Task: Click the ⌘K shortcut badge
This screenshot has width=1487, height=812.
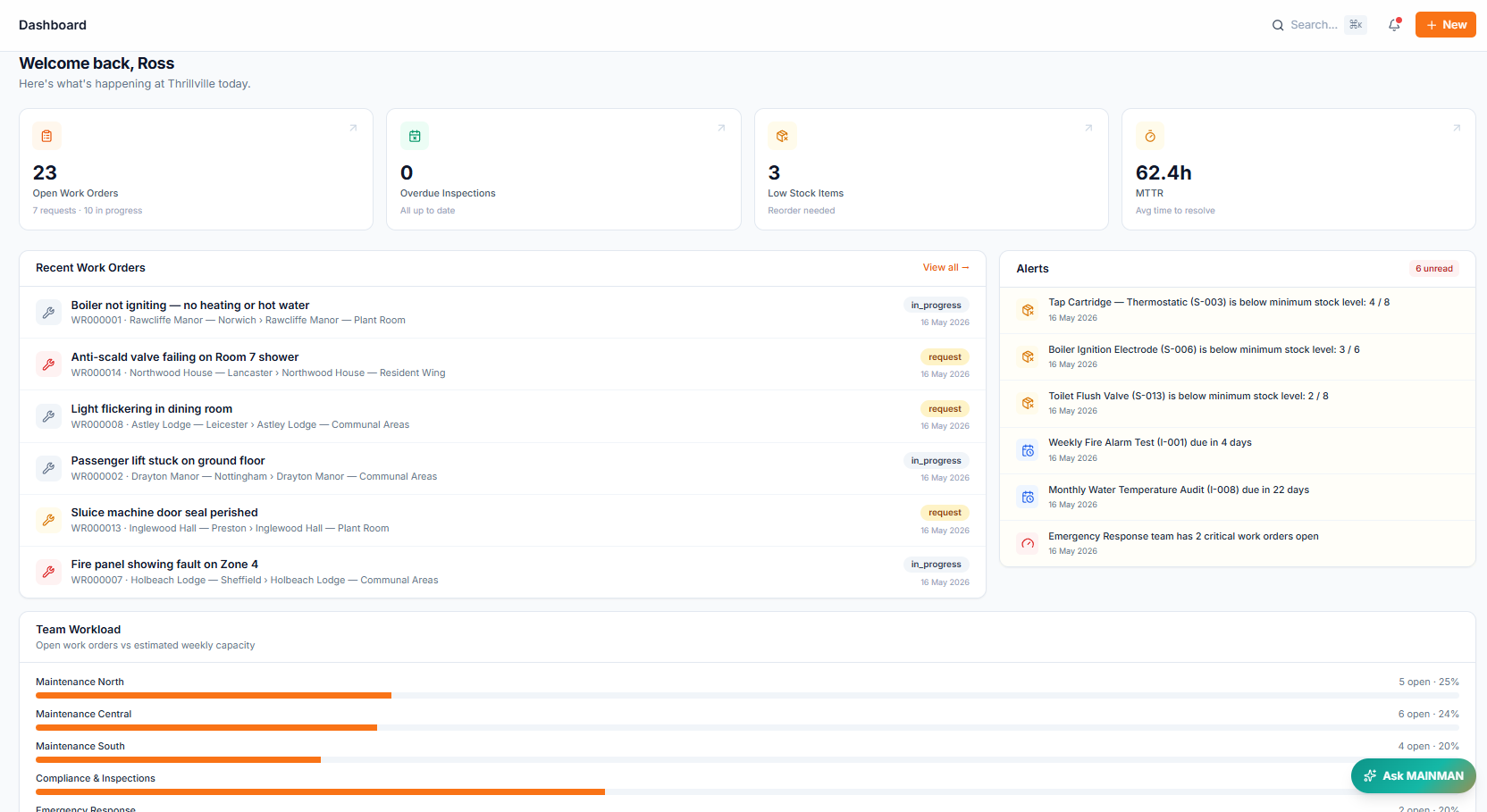Action: point(1356,25)
